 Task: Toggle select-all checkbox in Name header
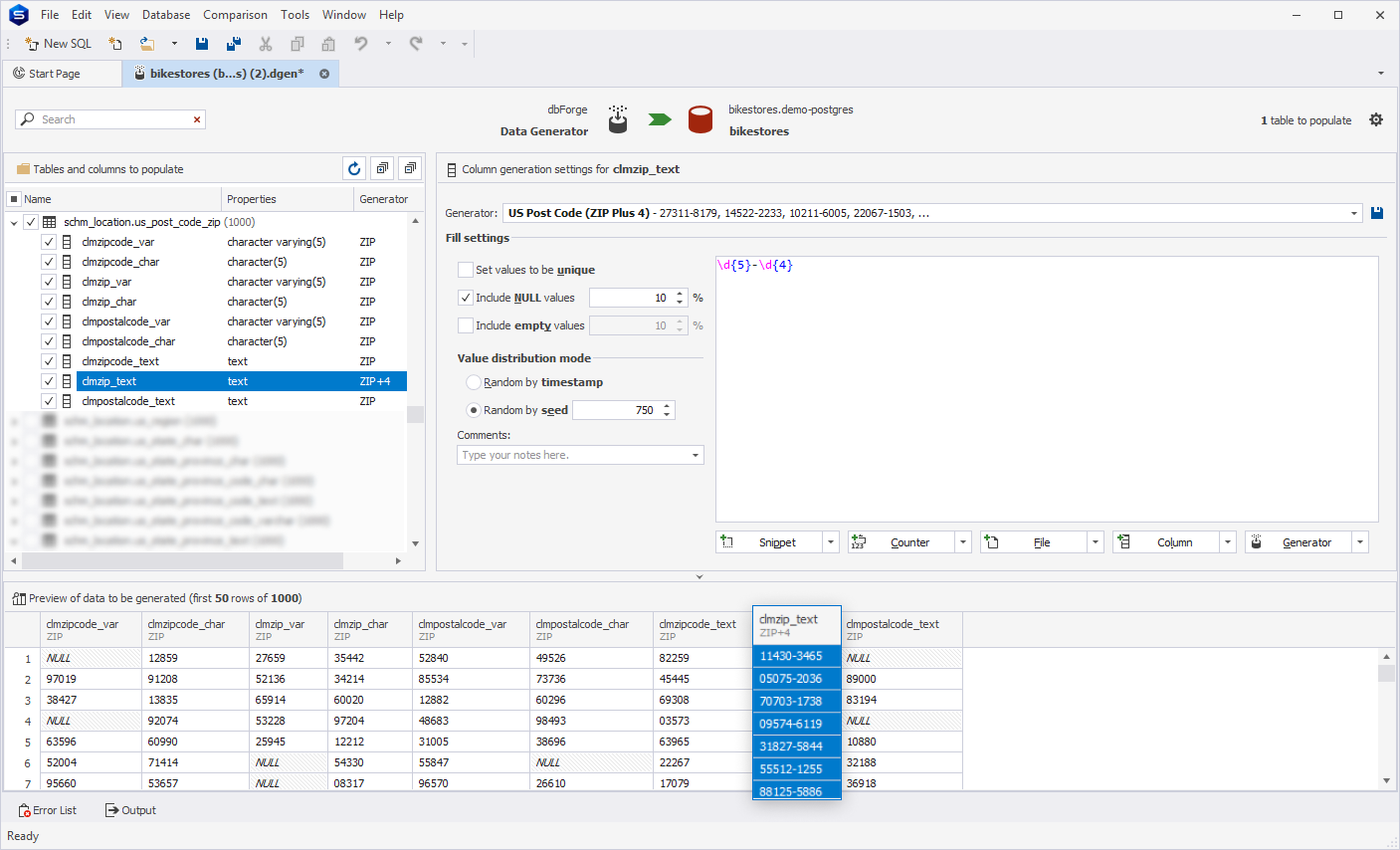[14, 199]
